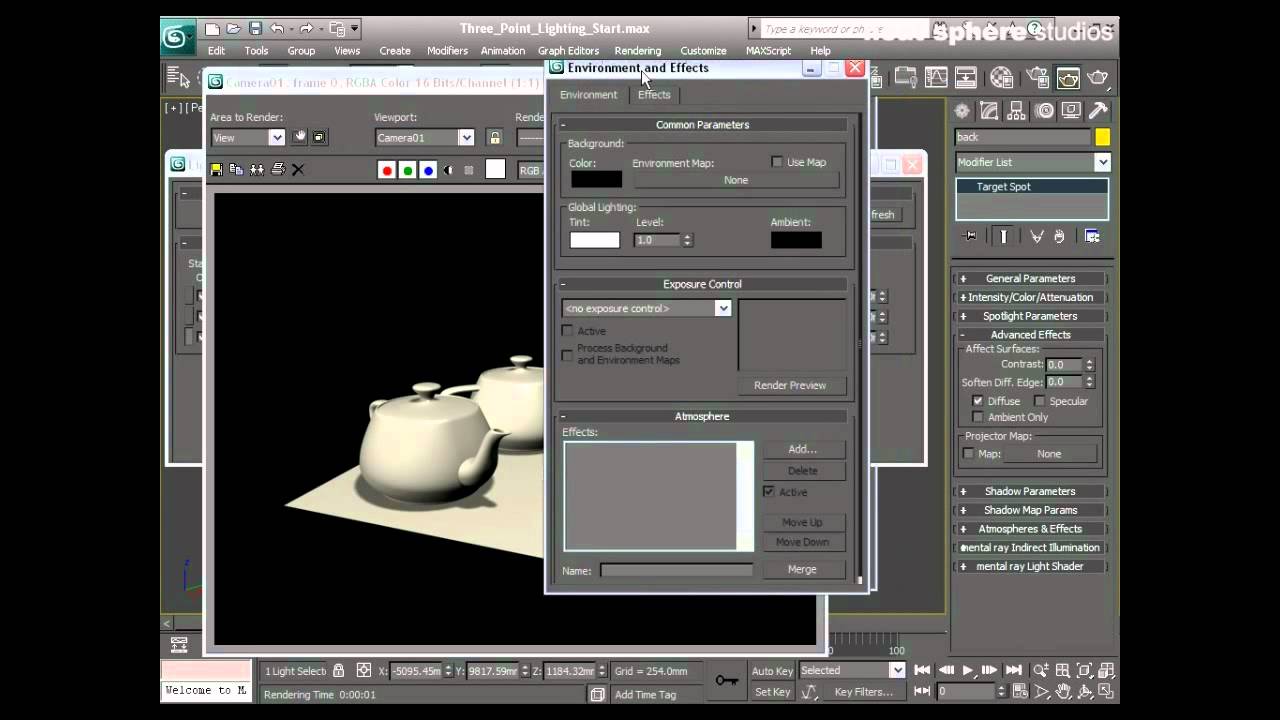Check Process Background and Environment Maps
Viewport: 1280px width, 720px height.
(568, 354)
